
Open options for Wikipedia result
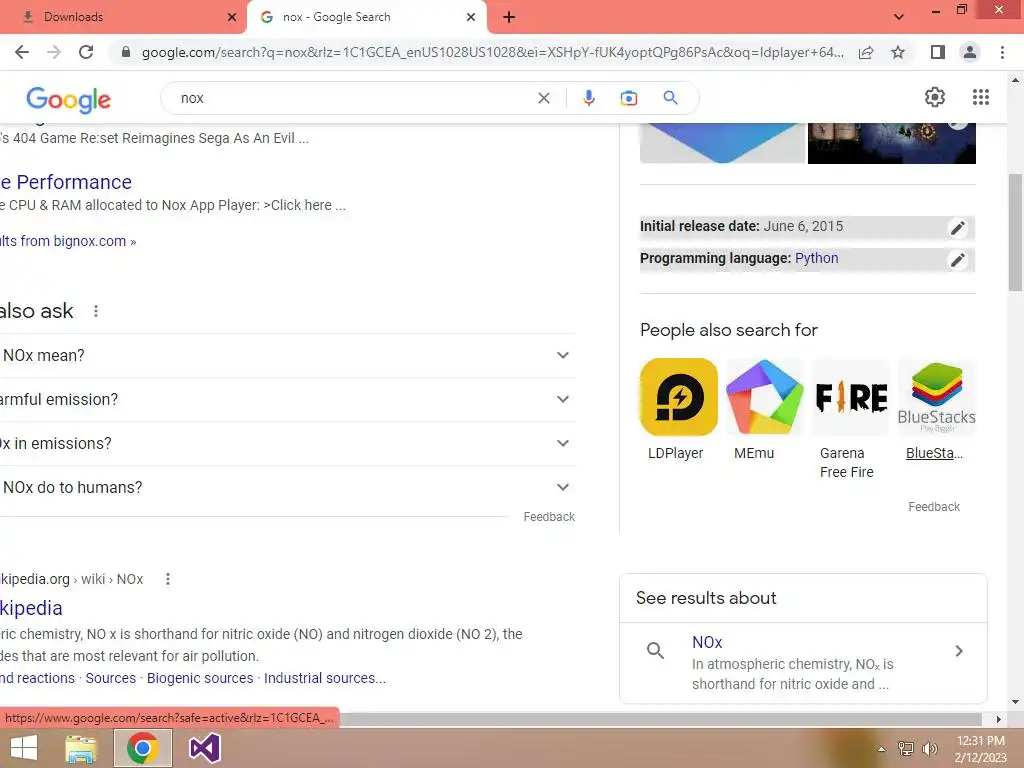coord(168,579)
